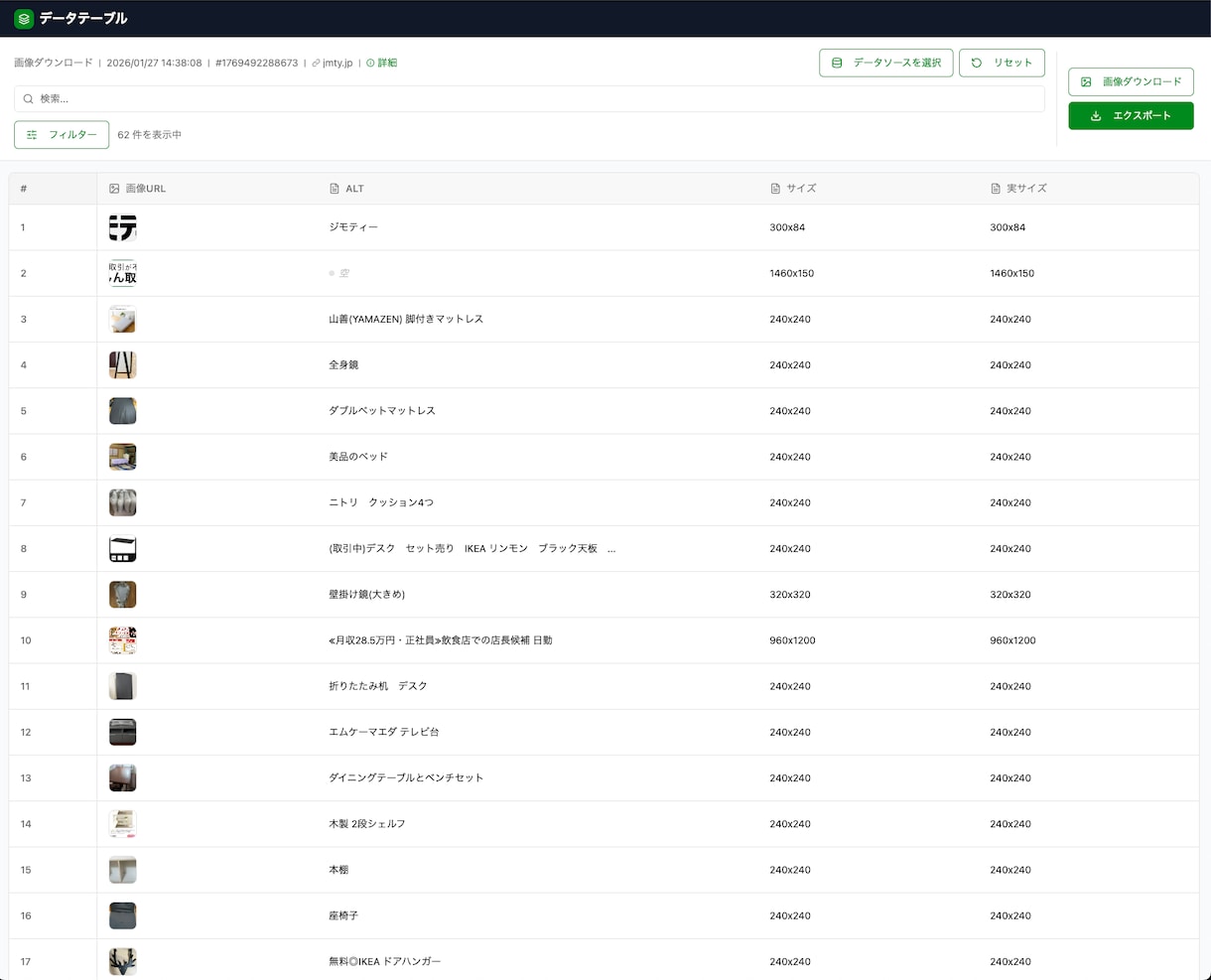Open the 木製 2段シェルフ thumbnail
Screen dimensions: 1211x980
122,823
